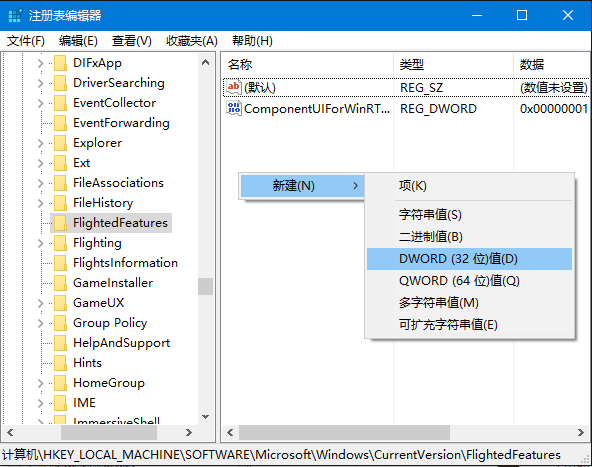Choose 新建(N) in context menu
The image size is (592, 467).
(302, 186)
